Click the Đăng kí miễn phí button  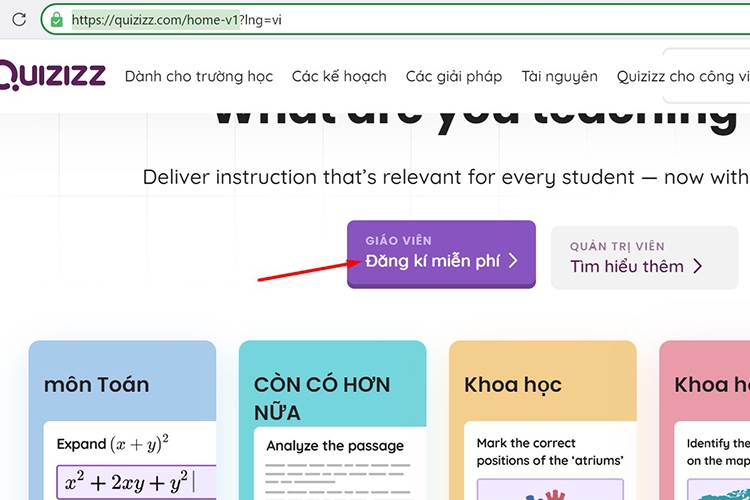441,254
